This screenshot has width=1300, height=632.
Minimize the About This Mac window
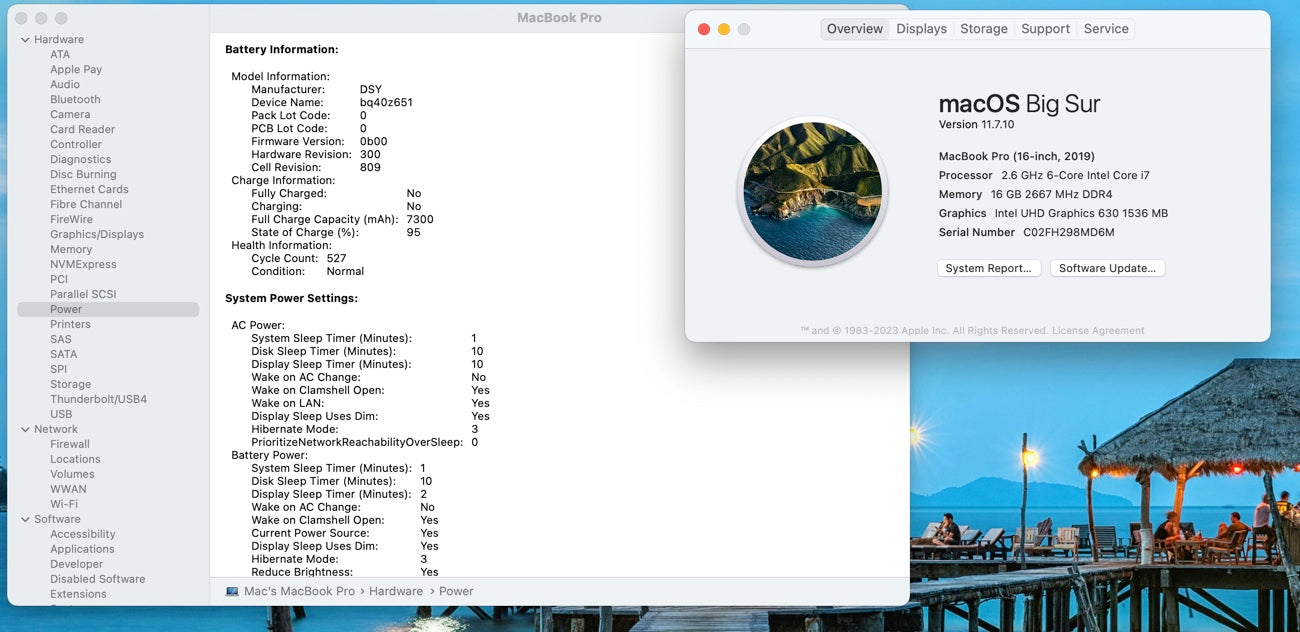tap(724, 29)
